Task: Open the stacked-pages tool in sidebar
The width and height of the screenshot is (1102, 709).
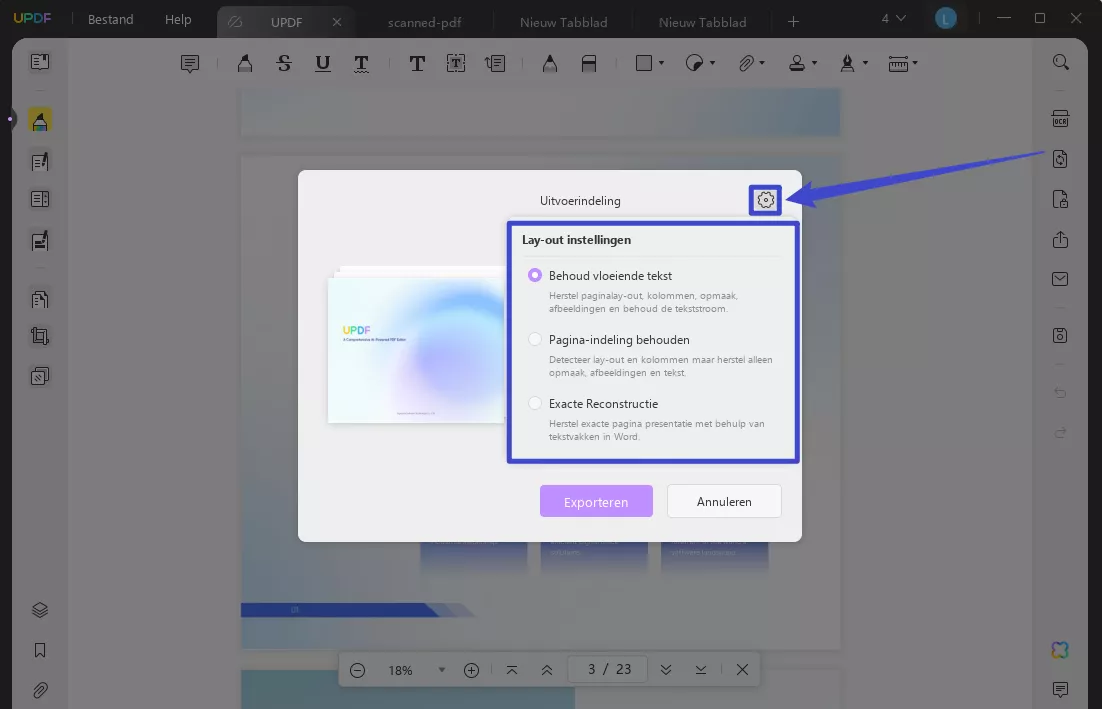Action: click(40, 377)
